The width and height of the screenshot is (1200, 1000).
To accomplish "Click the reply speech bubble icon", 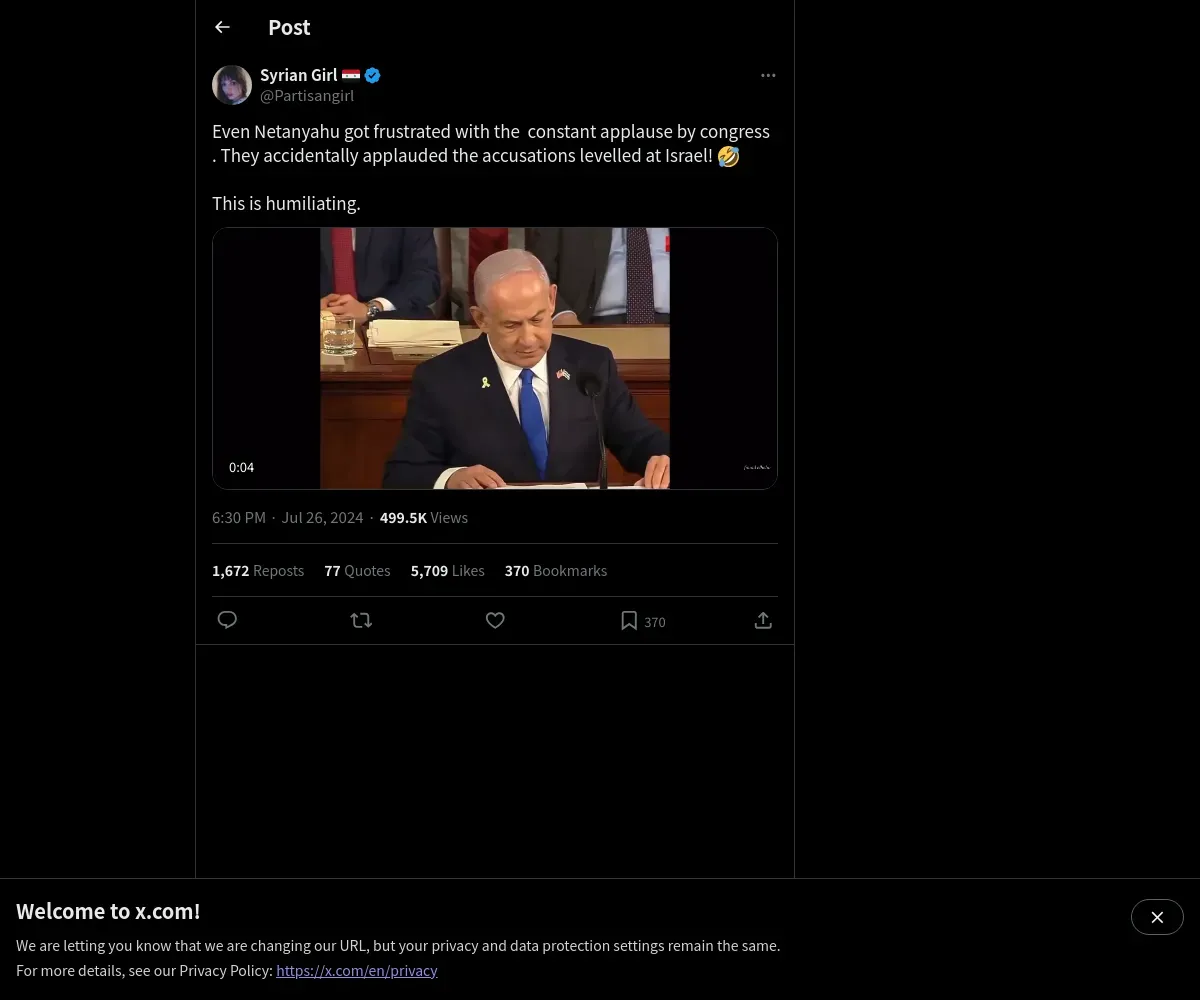I will (227, 621).
